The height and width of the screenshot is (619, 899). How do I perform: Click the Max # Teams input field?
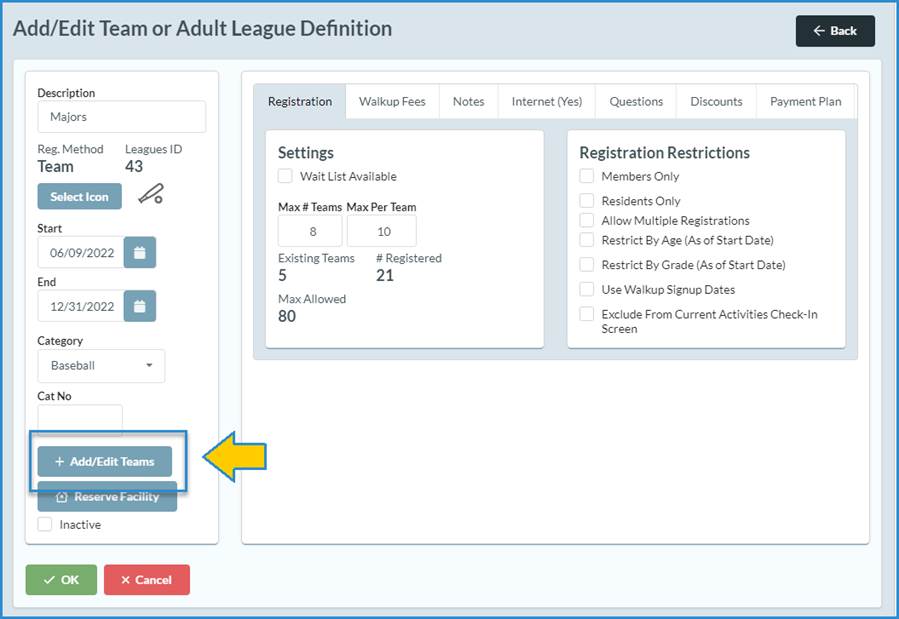coord(310,231)
